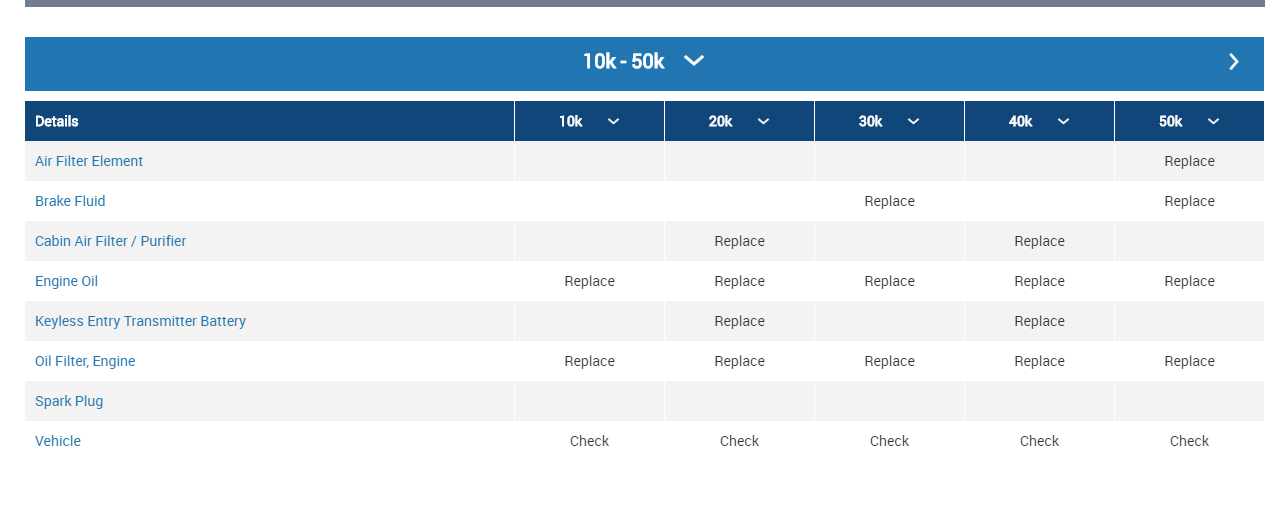Expand the 20k column chevron

click(763, 121)
